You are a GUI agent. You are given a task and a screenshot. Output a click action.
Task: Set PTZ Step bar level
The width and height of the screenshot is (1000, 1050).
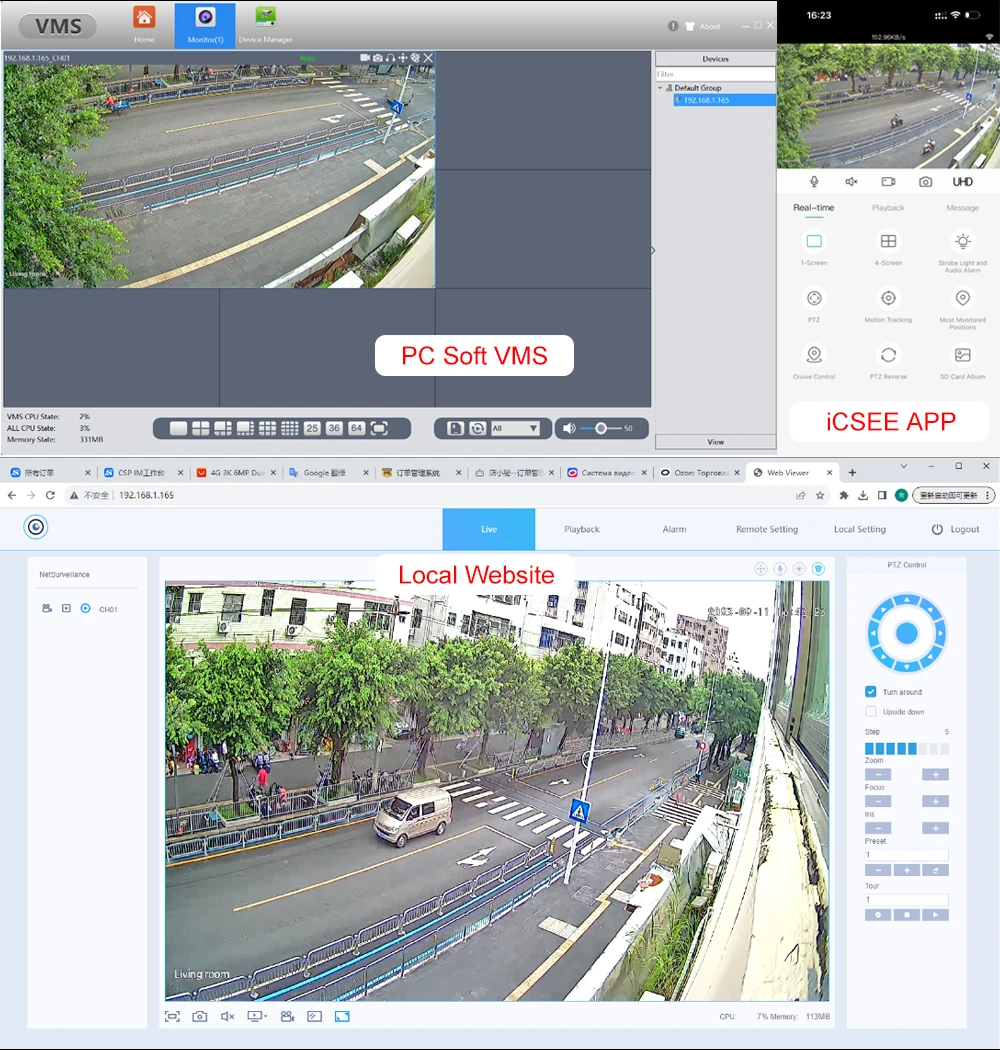click(x=907, y=749)
